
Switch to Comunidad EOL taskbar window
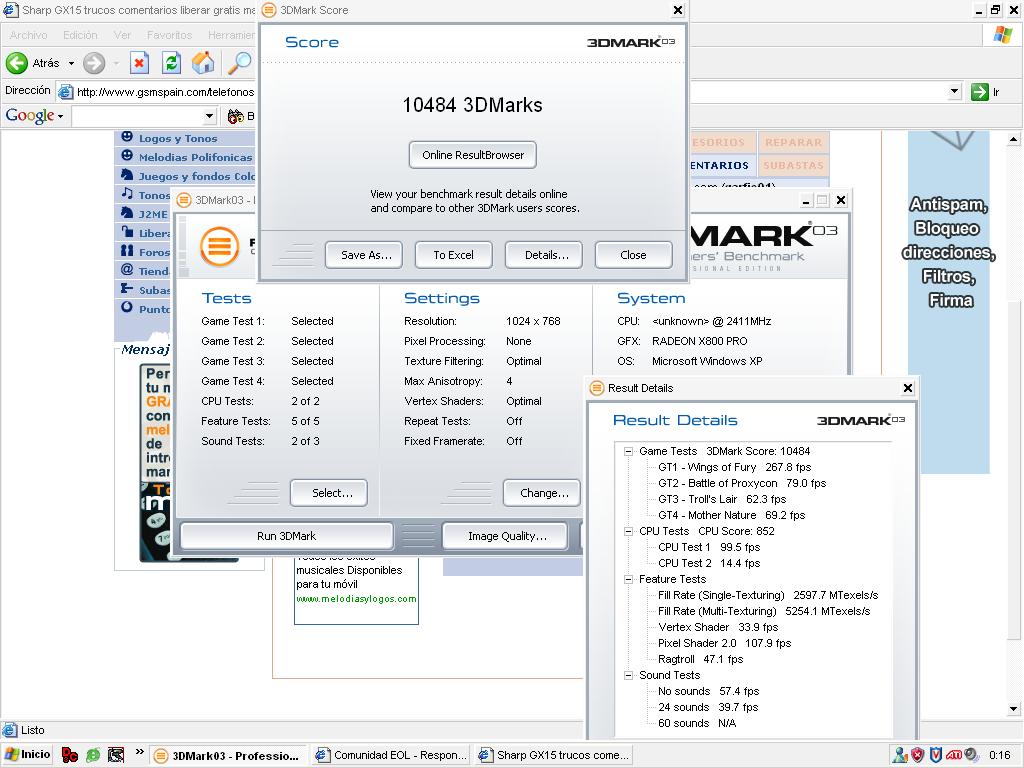(x=390, y=755)
